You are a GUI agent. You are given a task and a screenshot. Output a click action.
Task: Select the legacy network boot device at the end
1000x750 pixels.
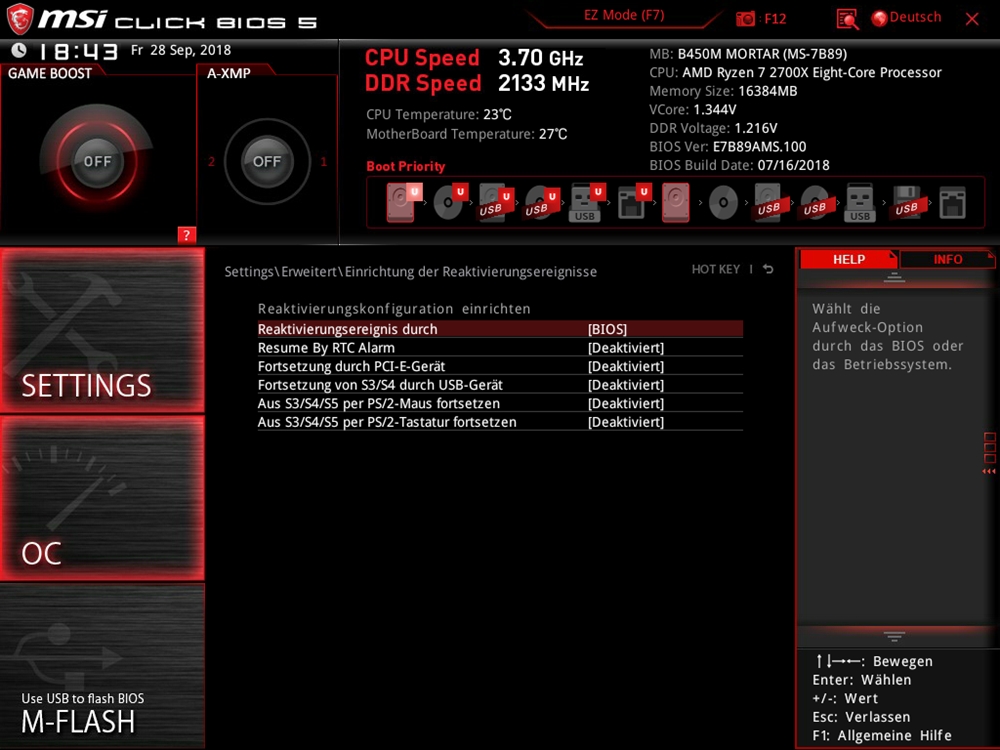pos(952,203)
